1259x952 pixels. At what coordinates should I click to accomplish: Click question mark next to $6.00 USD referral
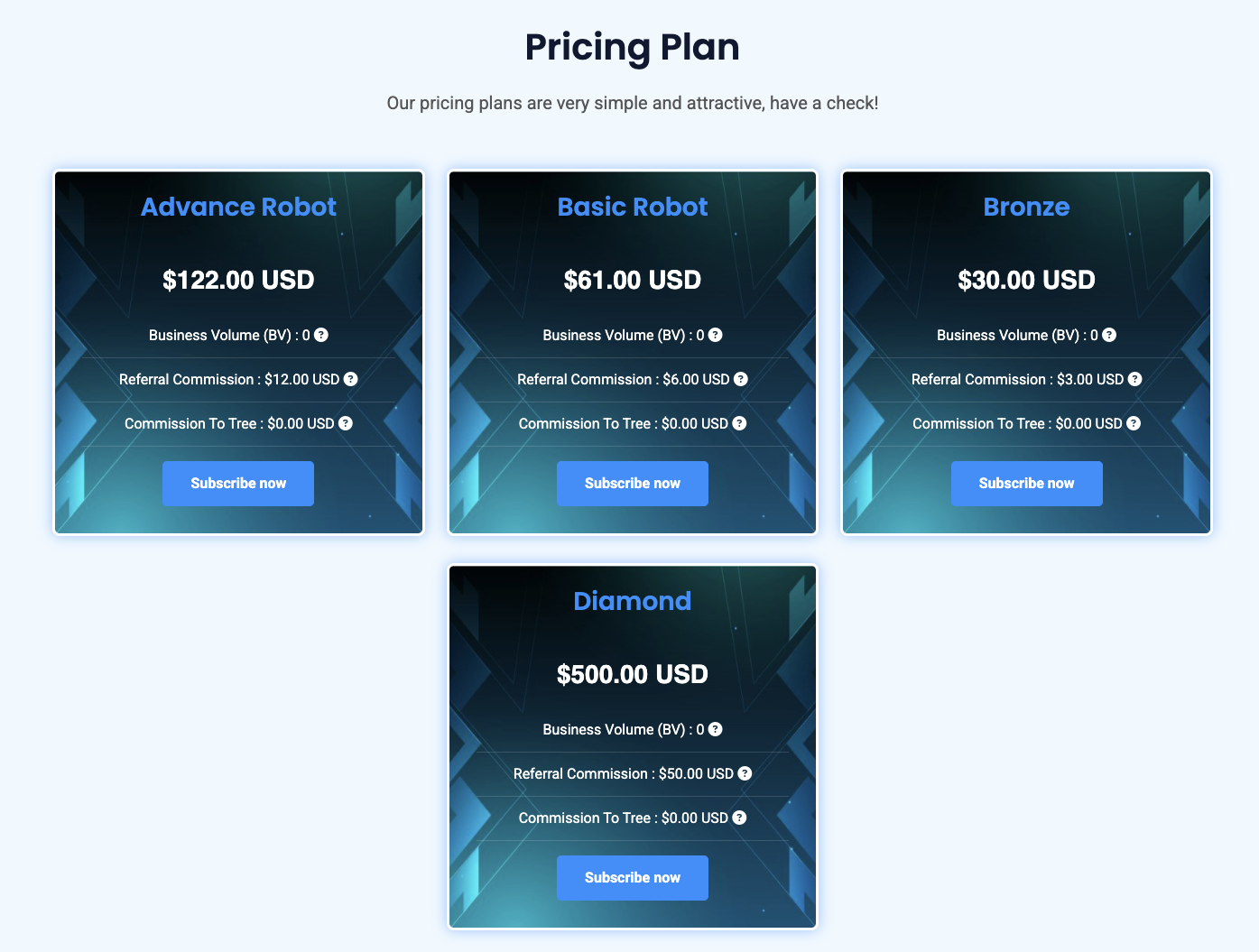click(741, 379)
